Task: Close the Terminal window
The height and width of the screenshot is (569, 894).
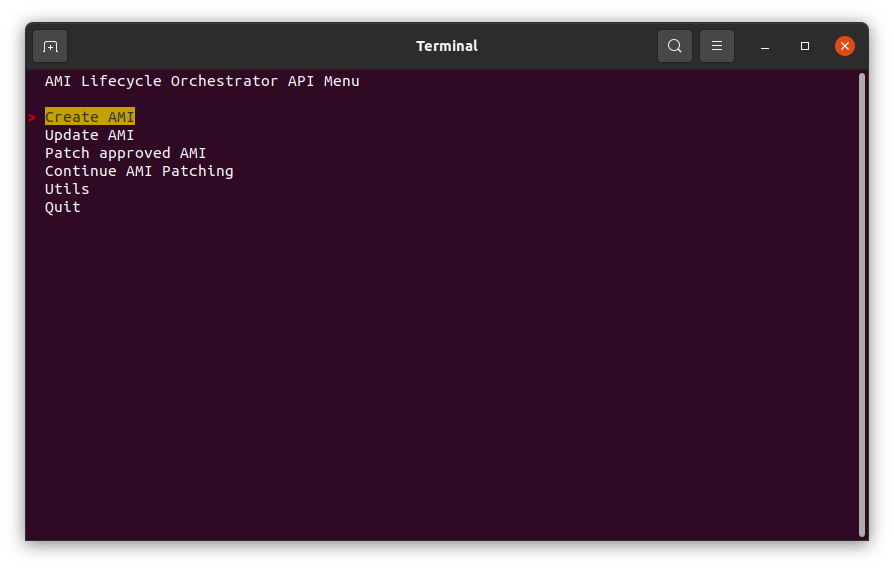Action: (844, 46)
